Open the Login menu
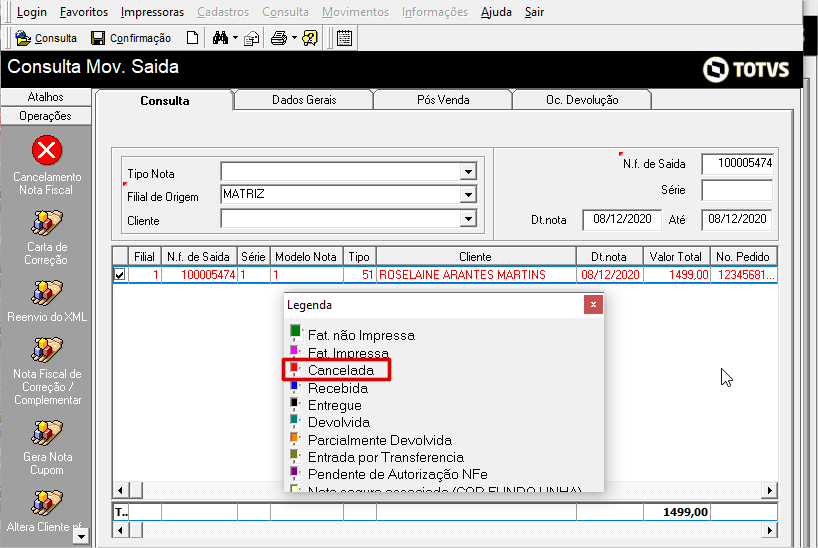818x548 pixels. pos(32,12)
